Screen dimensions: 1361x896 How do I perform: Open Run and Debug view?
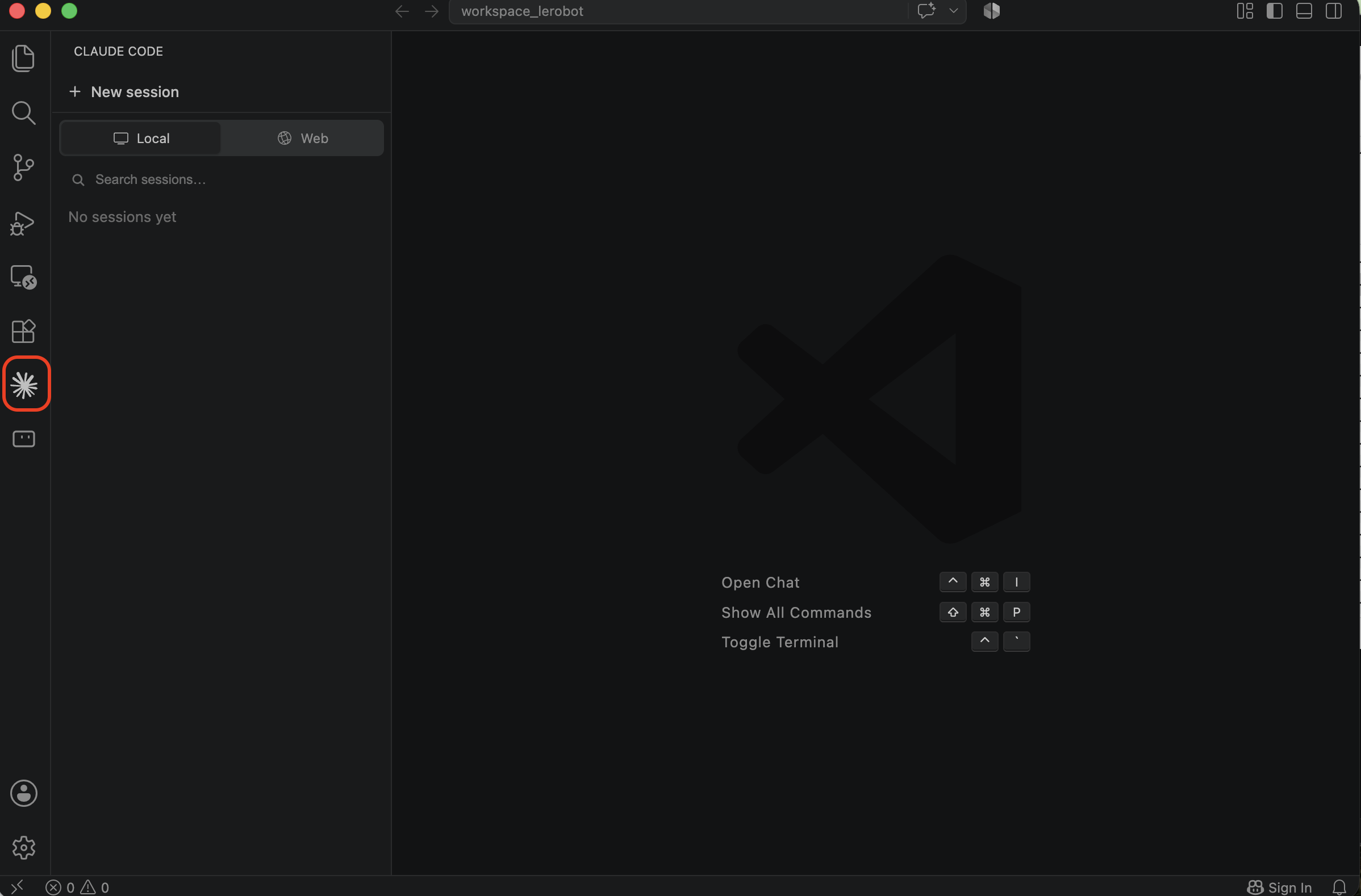click(23, 223)
